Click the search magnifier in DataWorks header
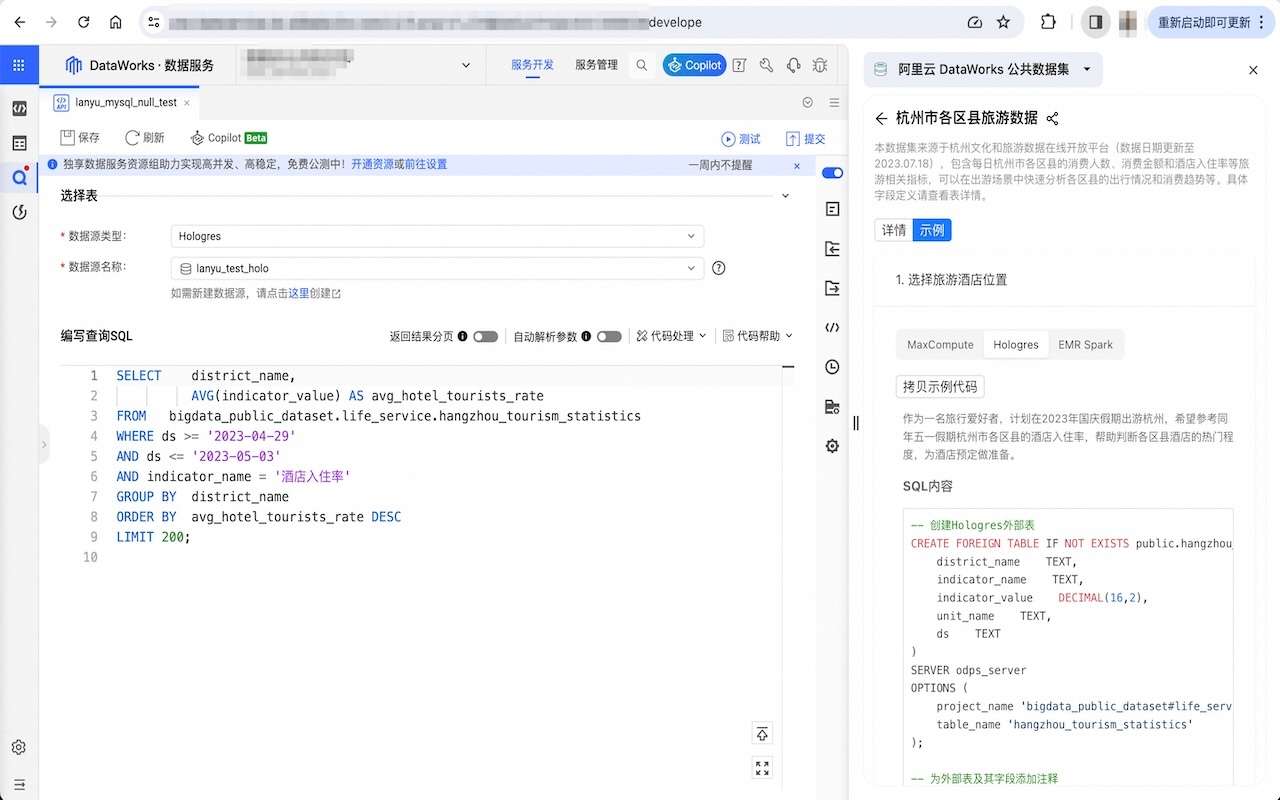Image resolution: width=1280 pixels, height=800 pixels. point(642,65)
